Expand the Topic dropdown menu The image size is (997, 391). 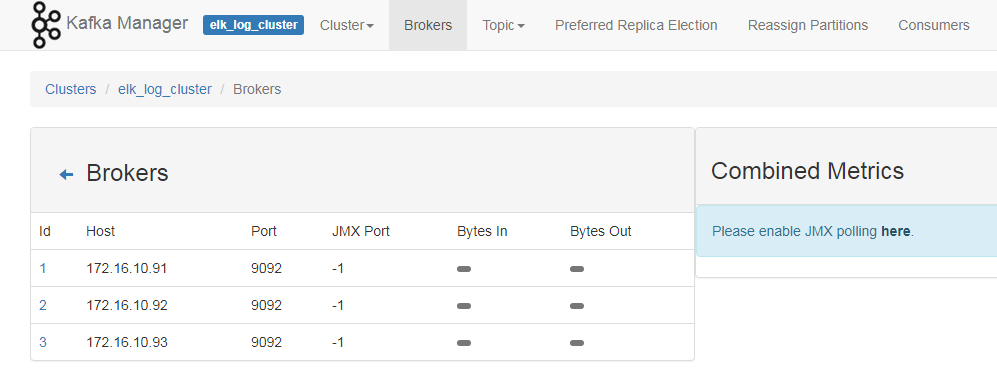503,25
